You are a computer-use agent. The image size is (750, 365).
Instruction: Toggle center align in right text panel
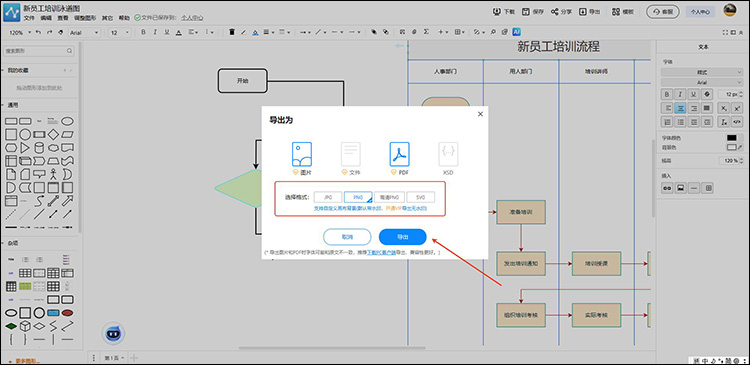point(680,108)
